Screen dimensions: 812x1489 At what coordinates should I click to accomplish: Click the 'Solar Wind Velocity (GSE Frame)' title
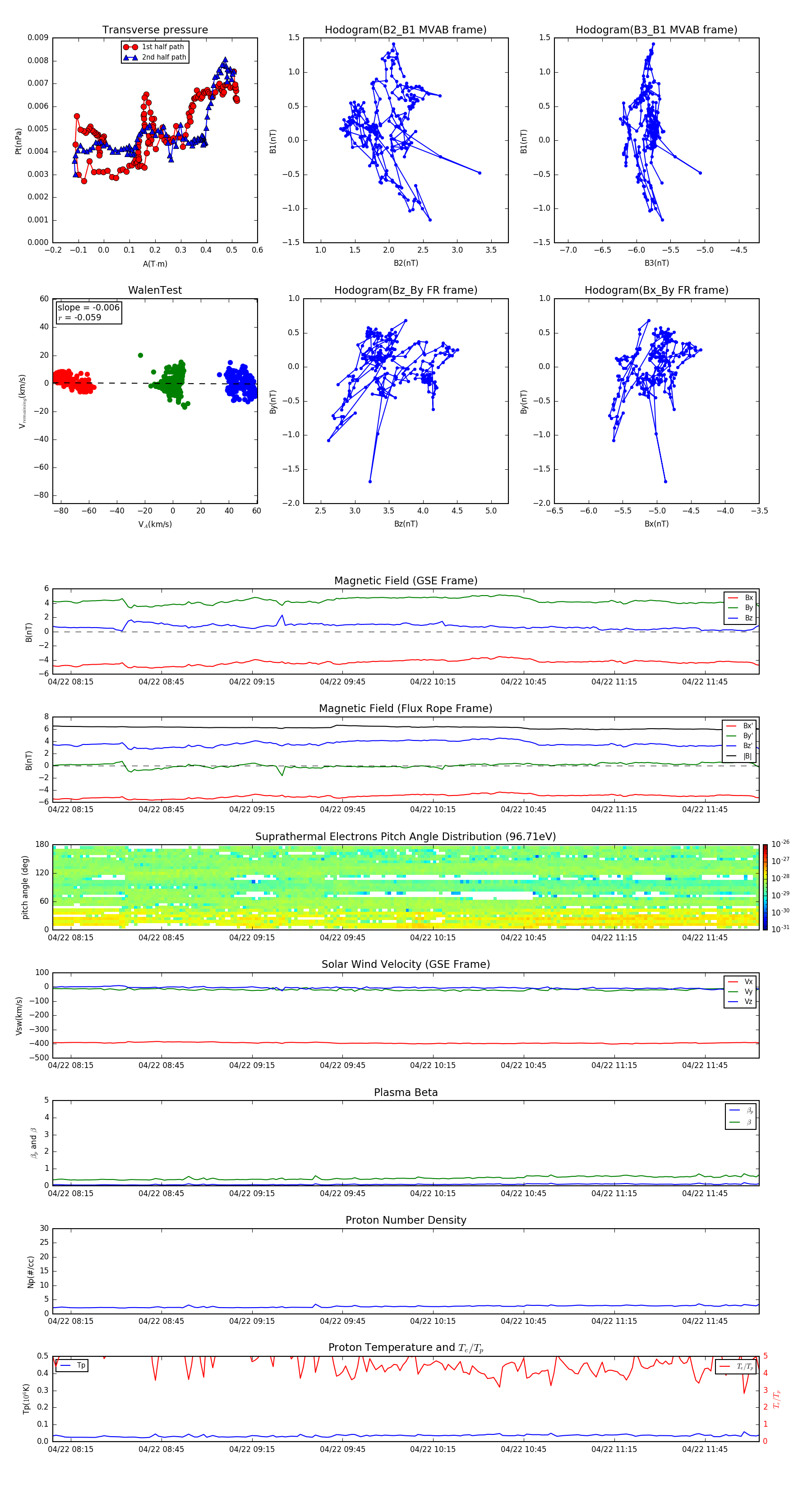(x=406, y=965)
